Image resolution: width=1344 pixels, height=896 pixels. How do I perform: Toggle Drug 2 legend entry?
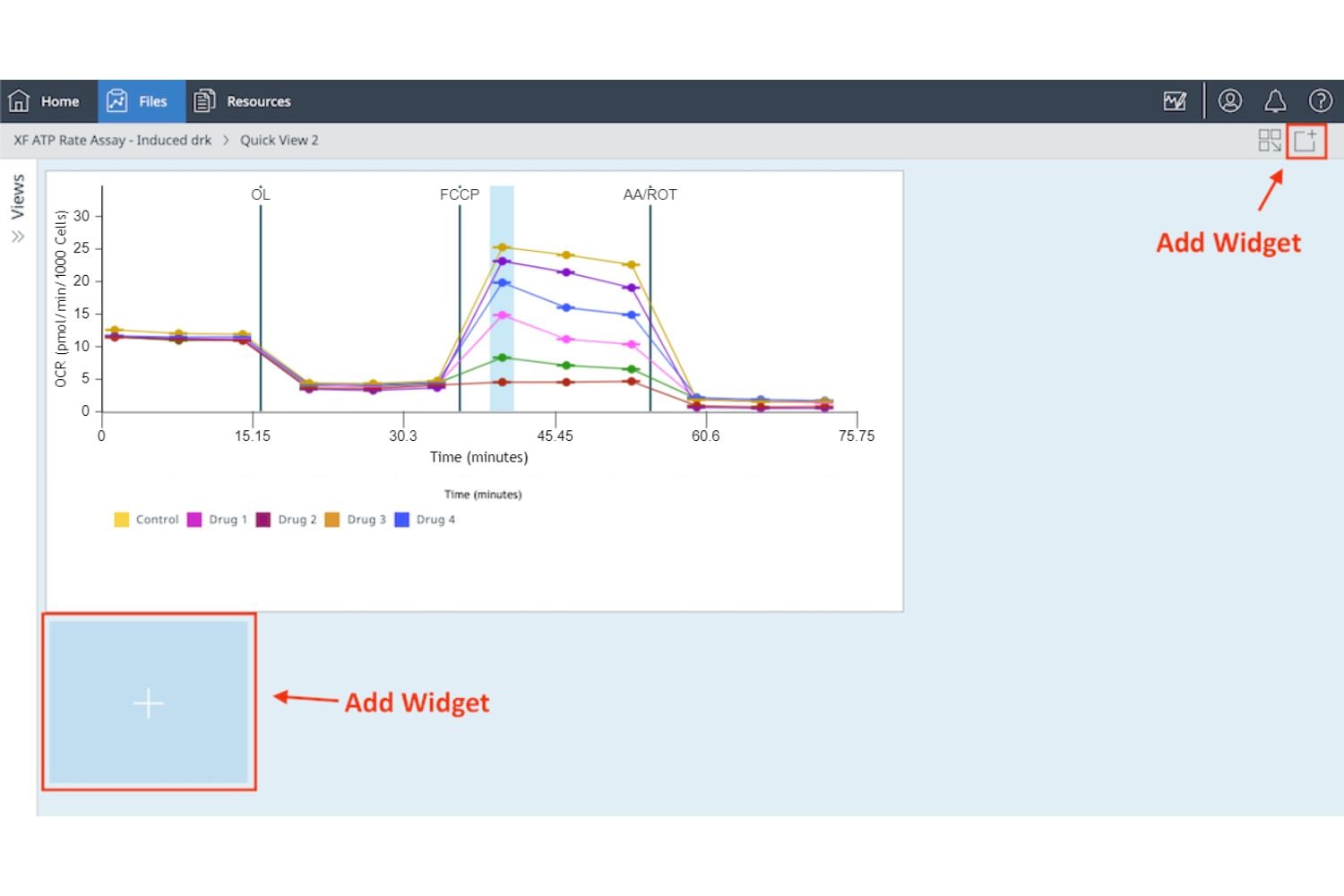click(x=287, y=520)
